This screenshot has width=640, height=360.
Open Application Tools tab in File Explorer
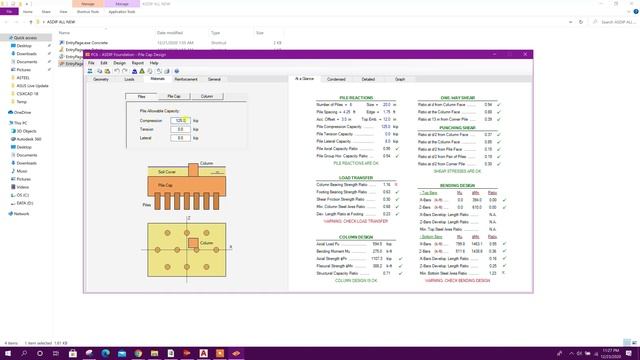click(x=122, y=12)
